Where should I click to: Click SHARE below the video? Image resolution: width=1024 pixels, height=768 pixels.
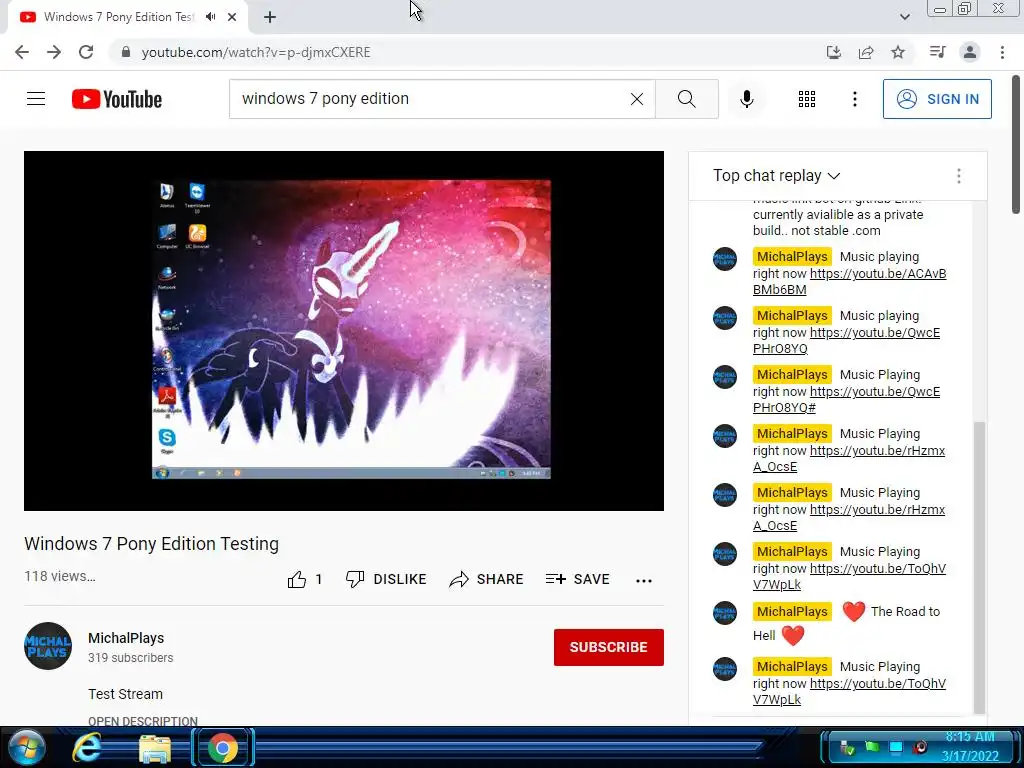(487, 579)
